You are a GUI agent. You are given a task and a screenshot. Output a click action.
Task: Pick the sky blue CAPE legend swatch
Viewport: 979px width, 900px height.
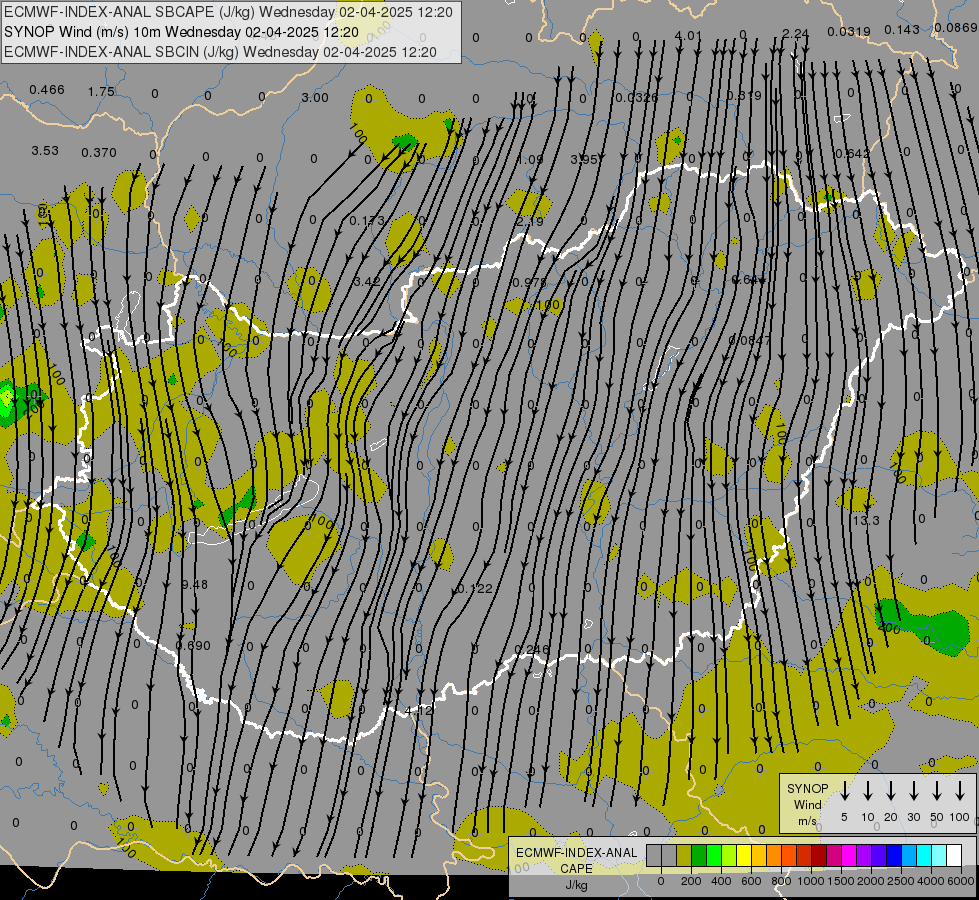coord(908,856)
